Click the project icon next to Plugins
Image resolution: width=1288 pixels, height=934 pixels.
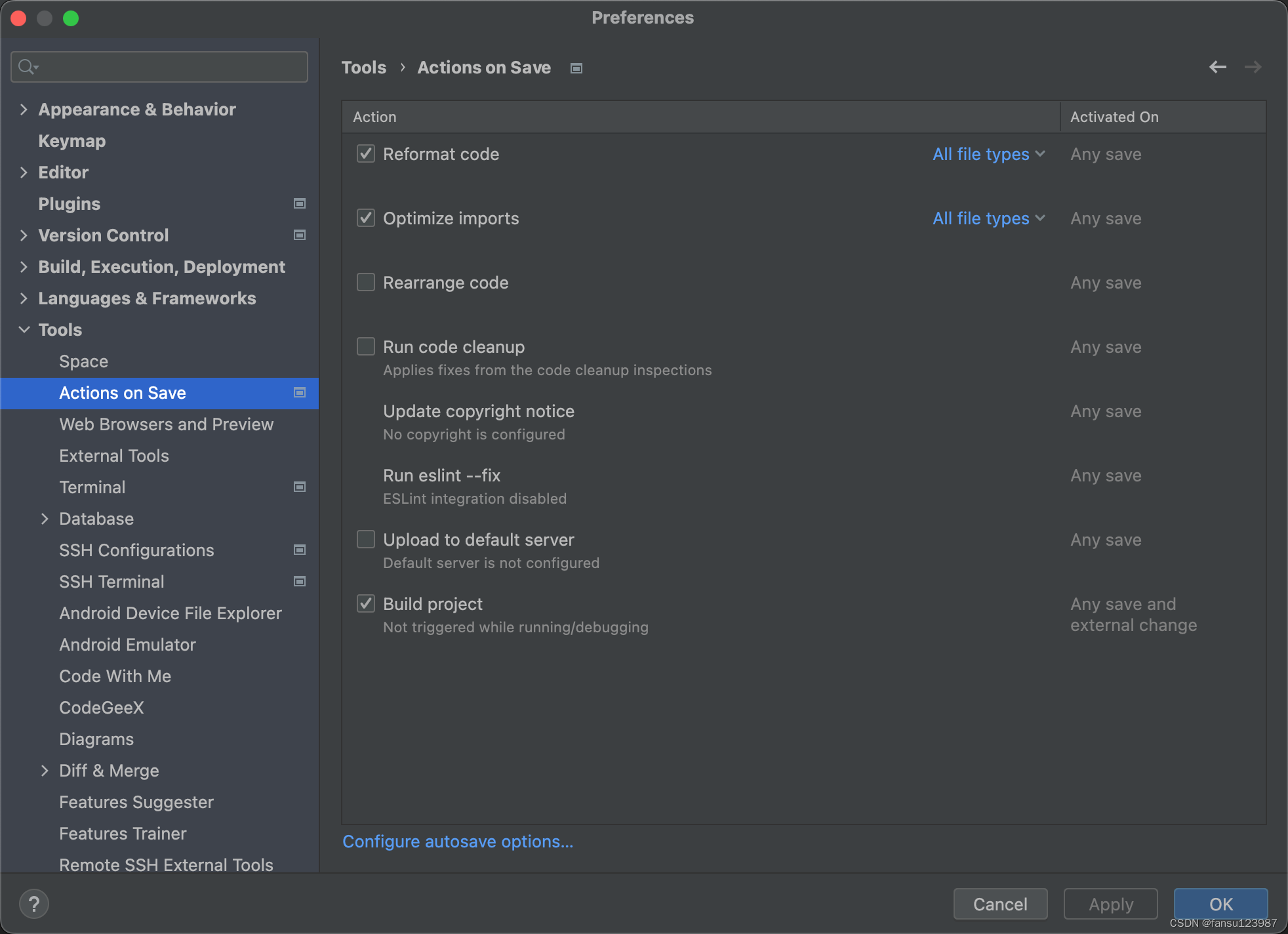click(x=300, y=203)
